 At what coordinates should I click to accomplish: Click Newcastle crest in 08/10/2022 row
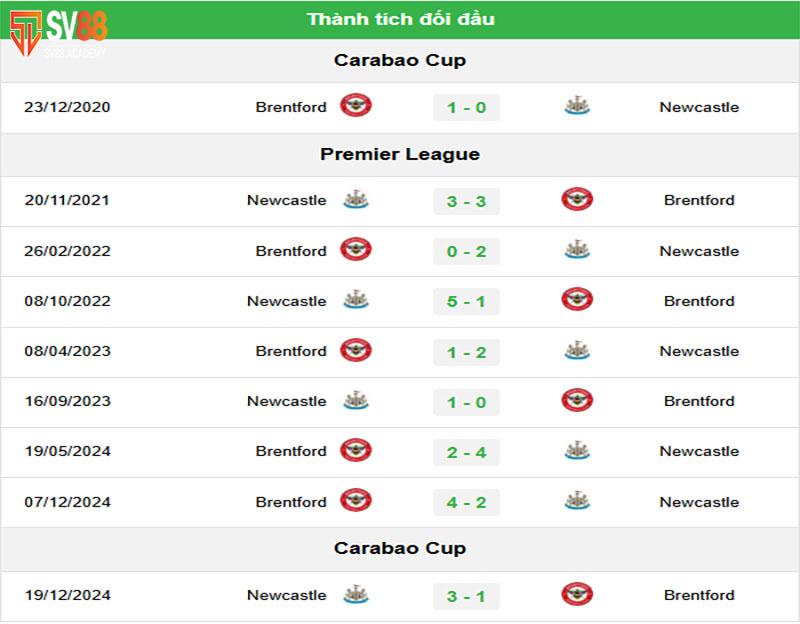pyautogui.click(x=356, y=299)
